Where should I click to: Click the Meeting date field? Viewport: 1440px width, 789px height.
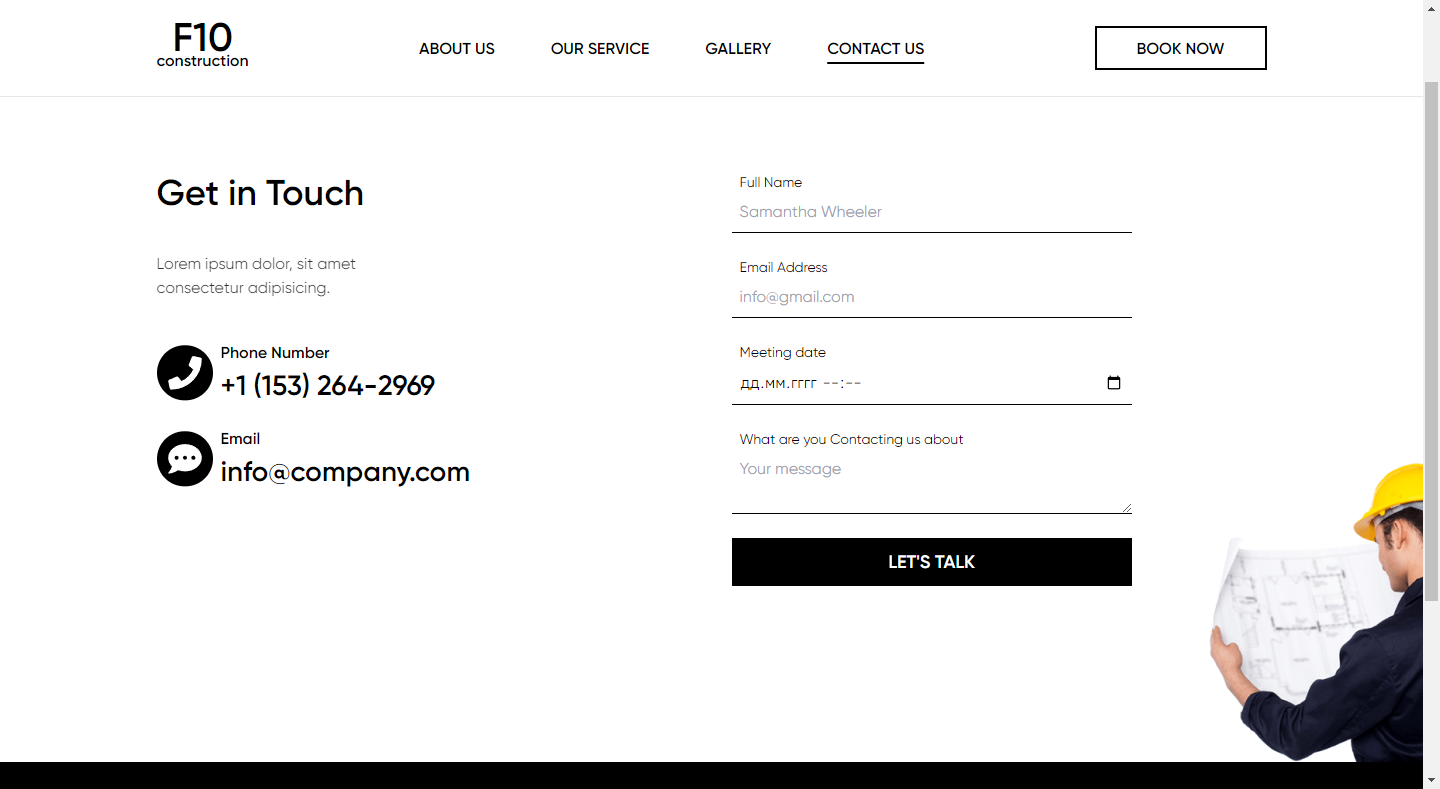(900, 383)
